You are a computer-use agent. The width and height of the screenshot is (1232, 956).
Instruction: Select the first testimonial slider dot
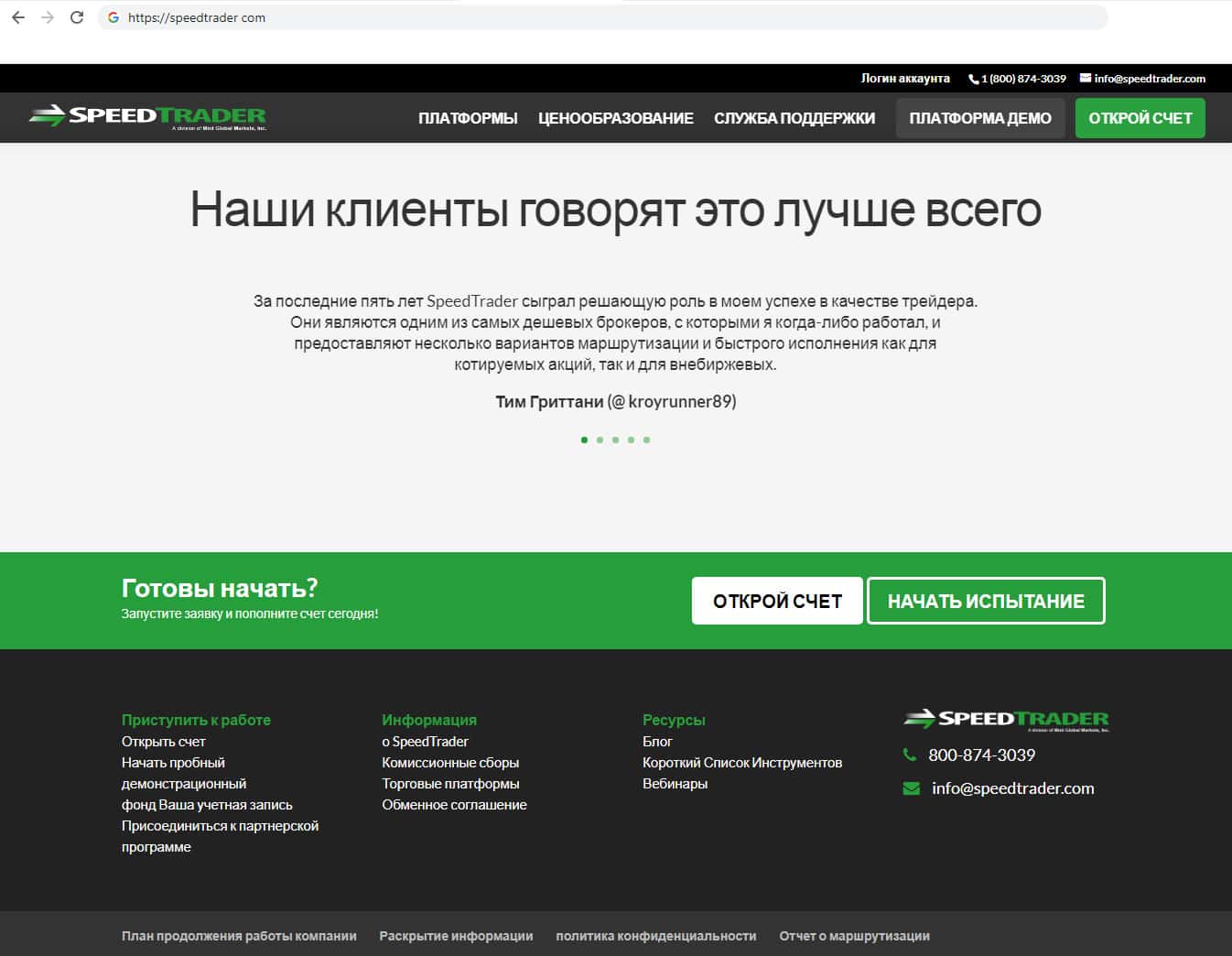tap(584, 440)
